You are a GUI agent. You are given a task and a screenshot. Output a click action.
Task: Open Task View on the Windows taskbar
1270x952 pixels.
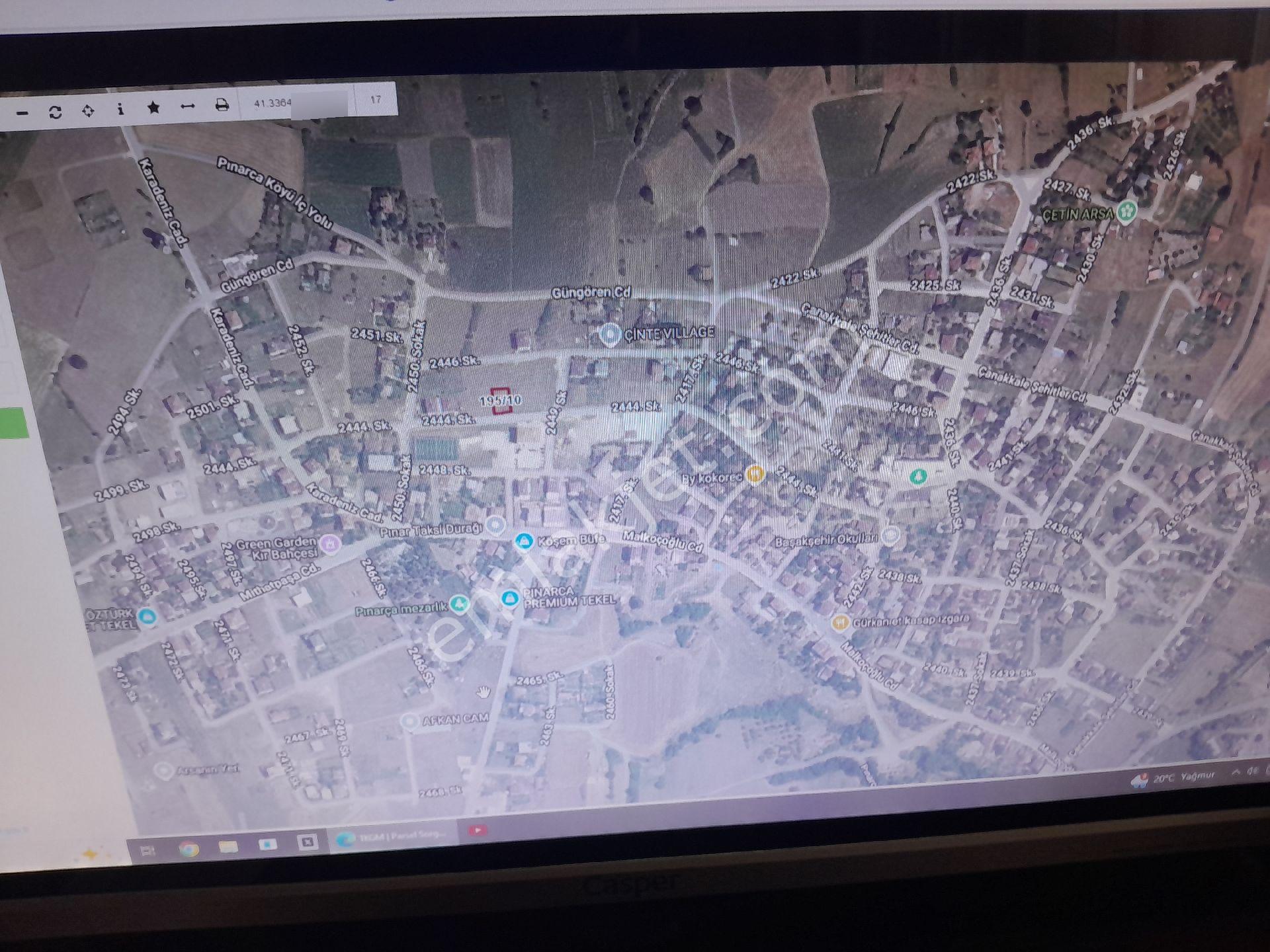[x=148, y=851]
